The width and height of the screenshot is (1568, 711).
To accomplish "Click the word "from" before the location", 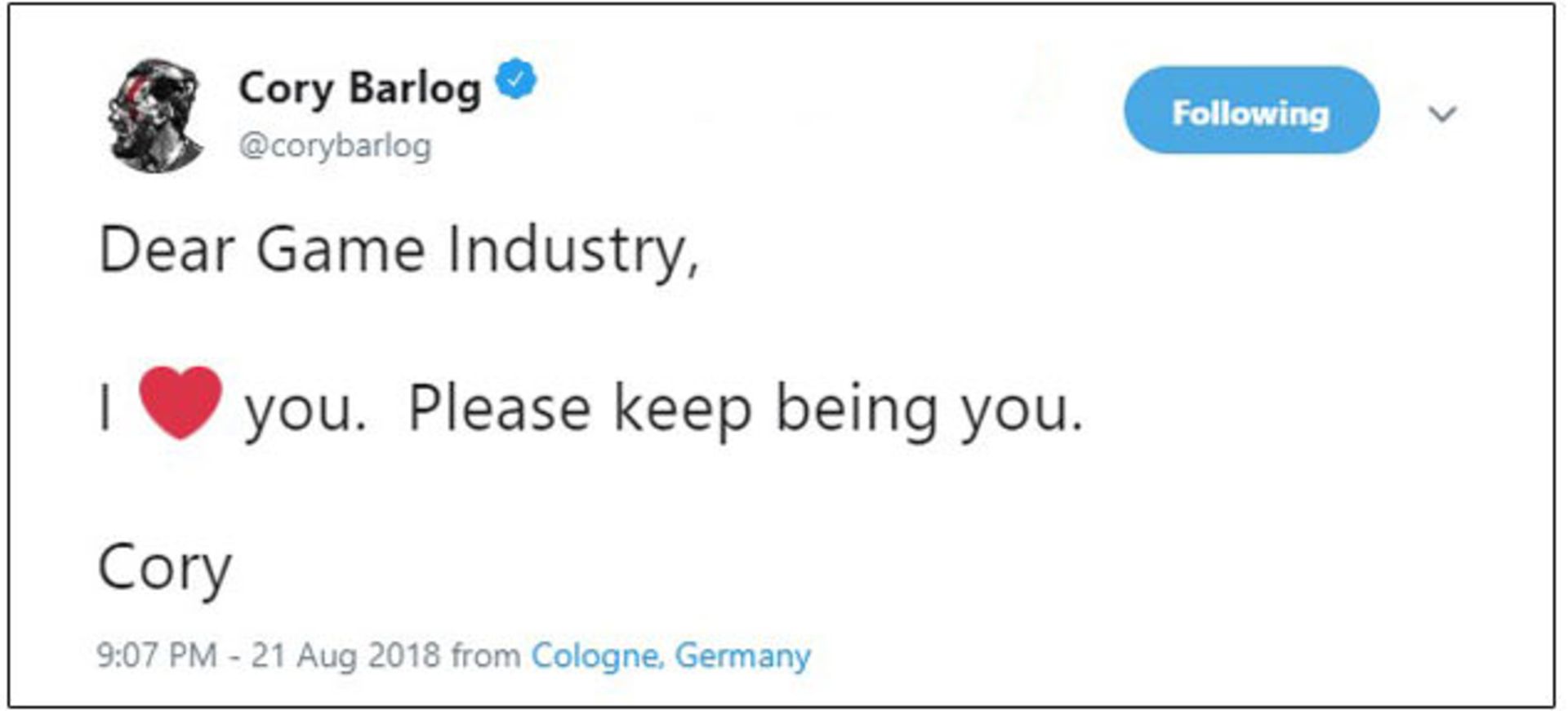I will click(x=486, y=655).
